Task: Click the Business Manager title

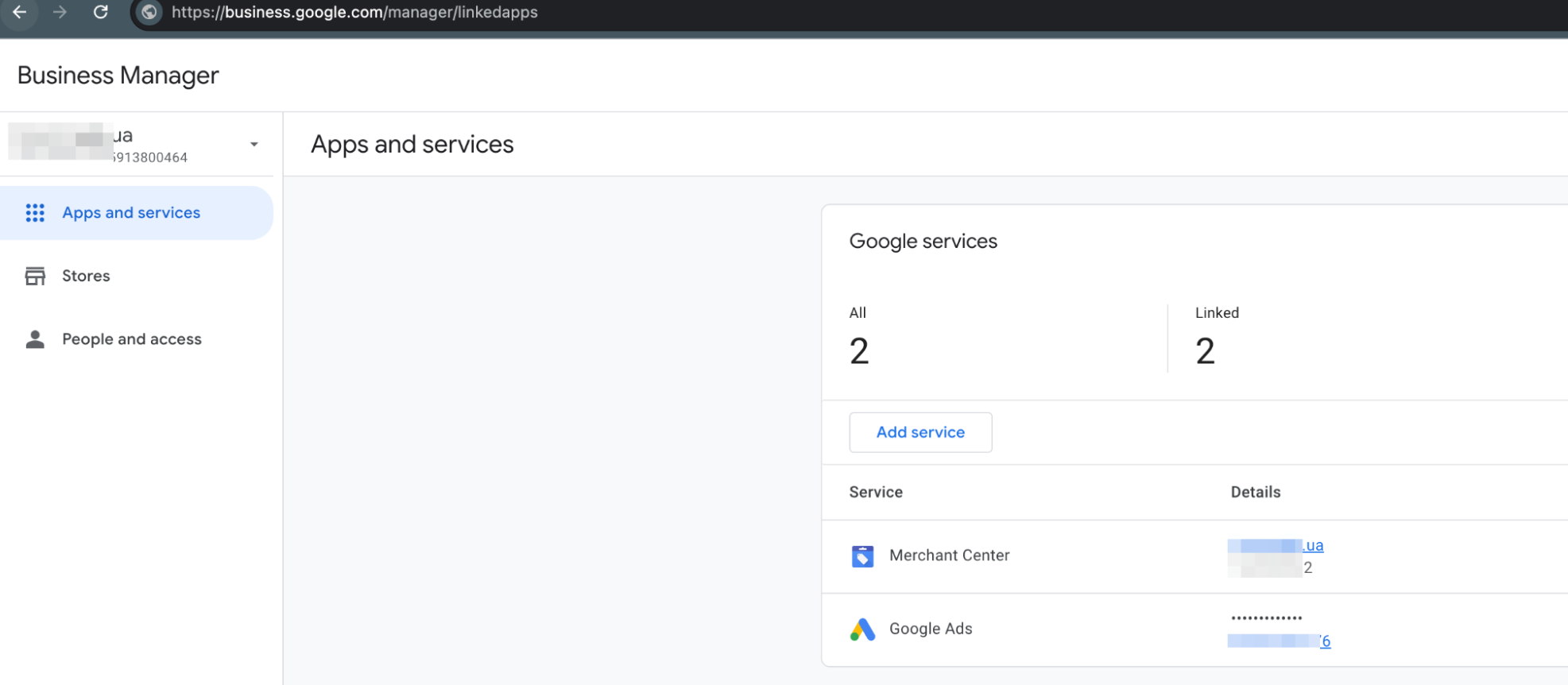Action: (118, 75)
